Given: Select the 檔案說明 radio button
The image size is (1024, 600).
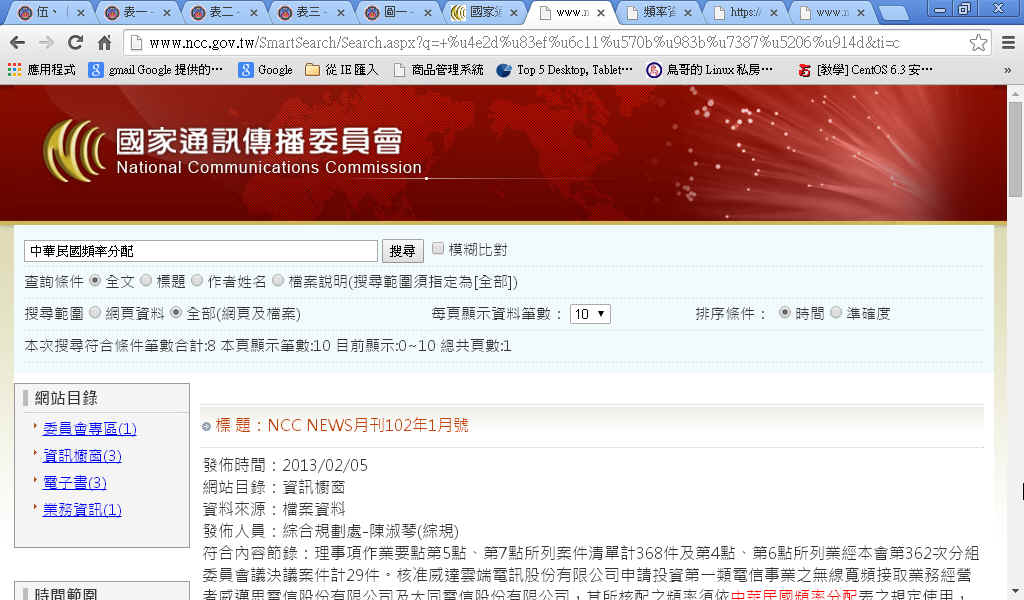Looking at the screenshot, I should [278, 280].
